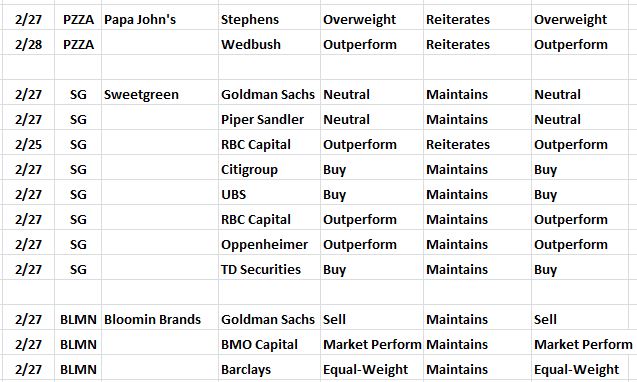Select the Oppenheimer firm cell
The height and width of the screenshot is (382, 637).
(x=269, y=244)
